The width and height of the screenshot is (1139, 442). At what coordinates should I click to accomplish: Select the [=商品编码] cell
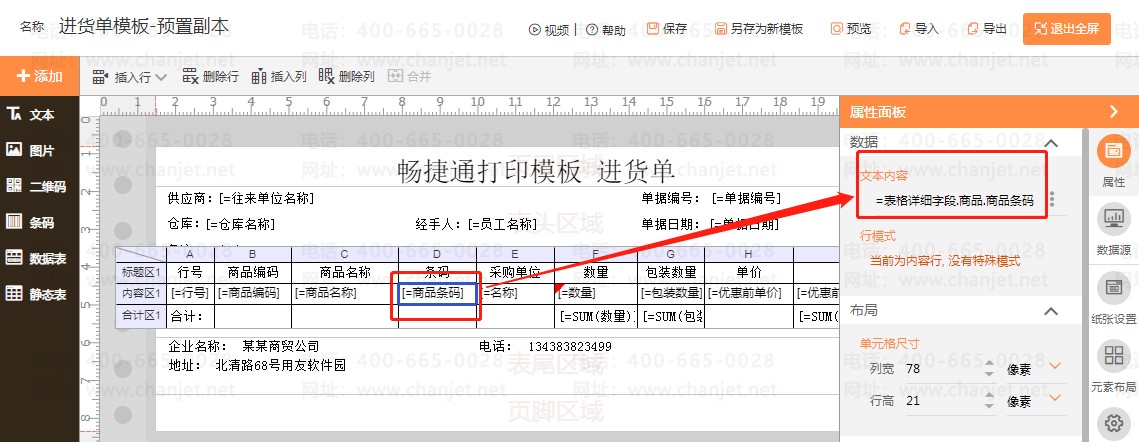(253, 294)
